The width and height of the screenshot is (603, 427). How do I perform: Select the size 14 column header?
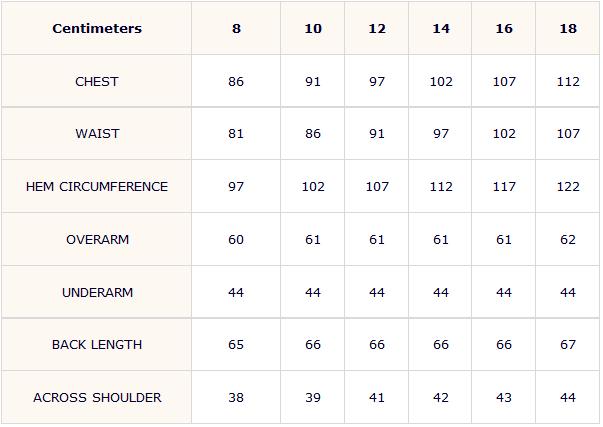(441, 28)
